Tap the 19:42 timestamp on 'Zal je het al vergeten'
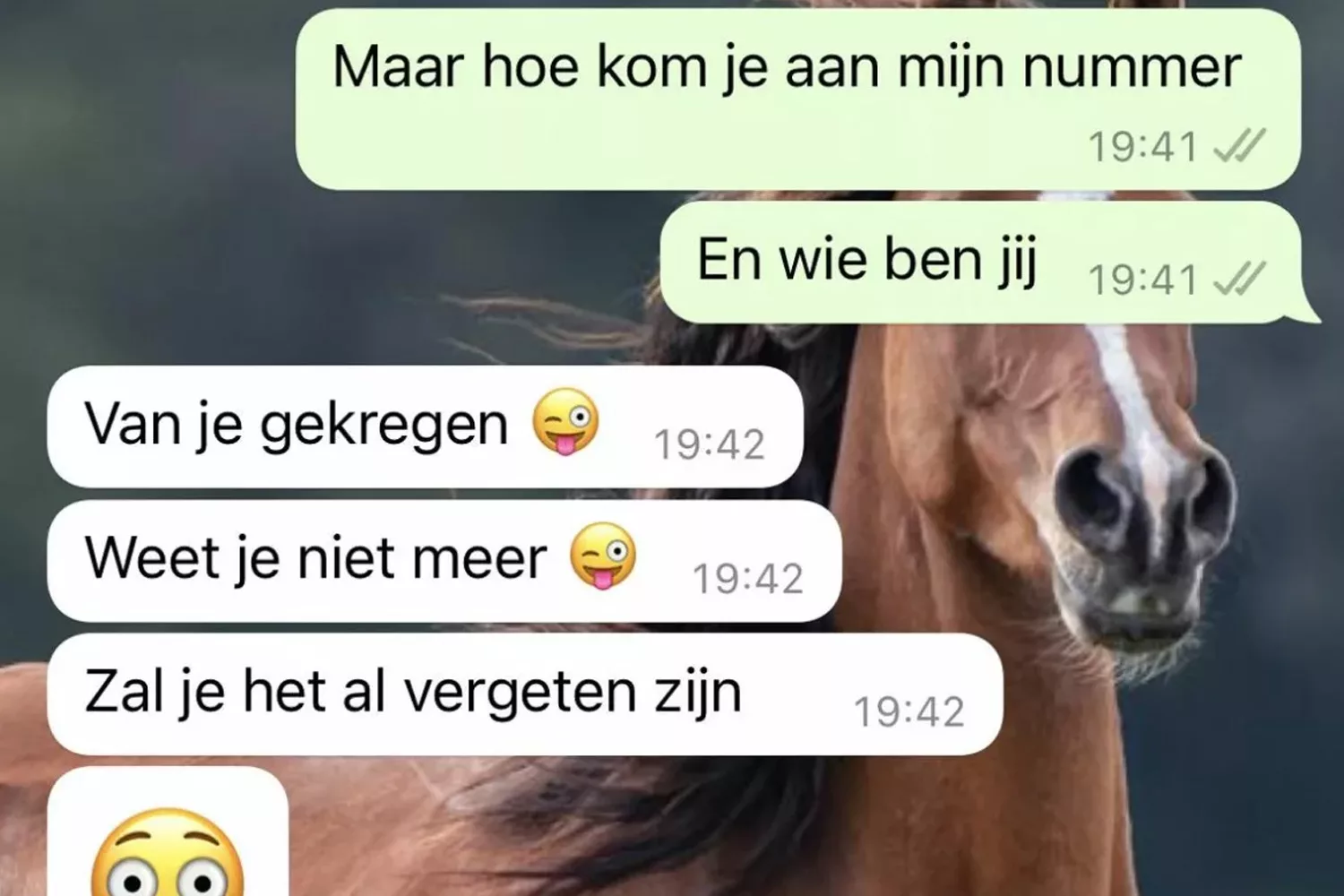This screenshot has width=1344, height=896. (x=909, y=712)
